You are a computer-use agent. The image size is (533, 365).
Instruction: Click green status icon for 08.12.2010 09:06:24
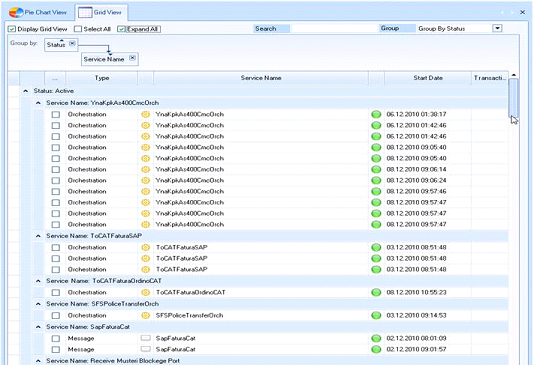pos(376,180)
